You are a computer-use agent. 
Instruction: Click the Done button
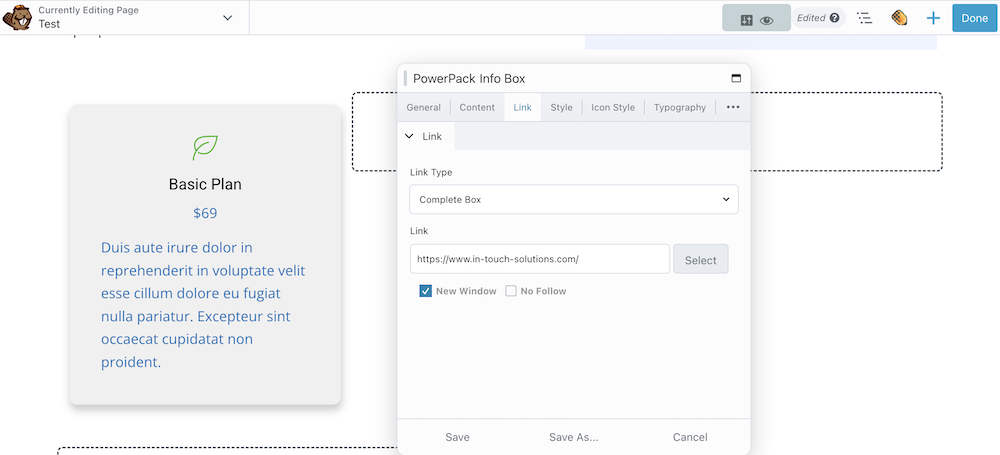[974, 18]
